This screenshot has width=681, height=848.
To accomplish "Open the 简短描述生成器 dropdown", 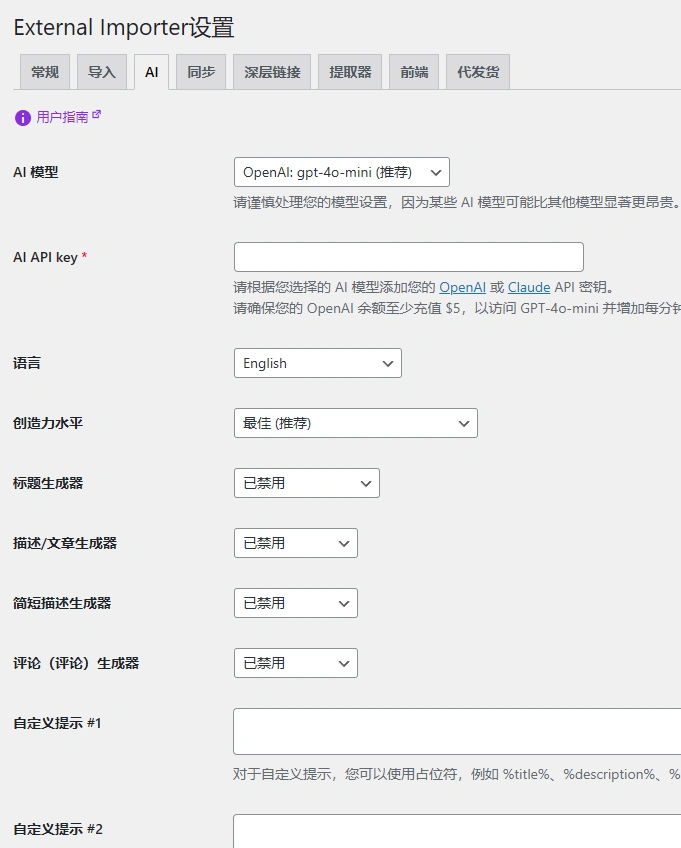I will point(295,603).
